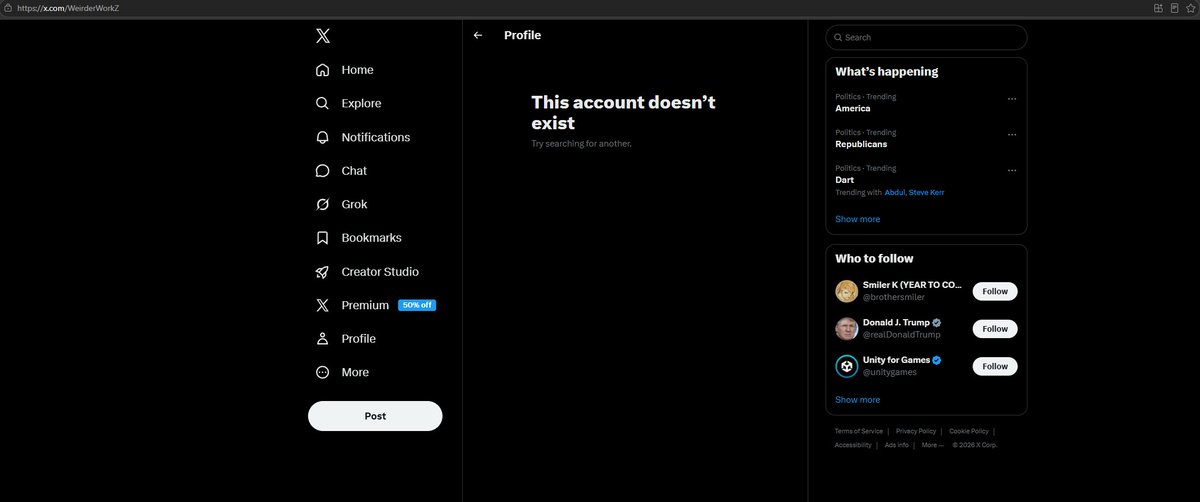Go back using the arrow beside Profile

(x=478, y=35)
